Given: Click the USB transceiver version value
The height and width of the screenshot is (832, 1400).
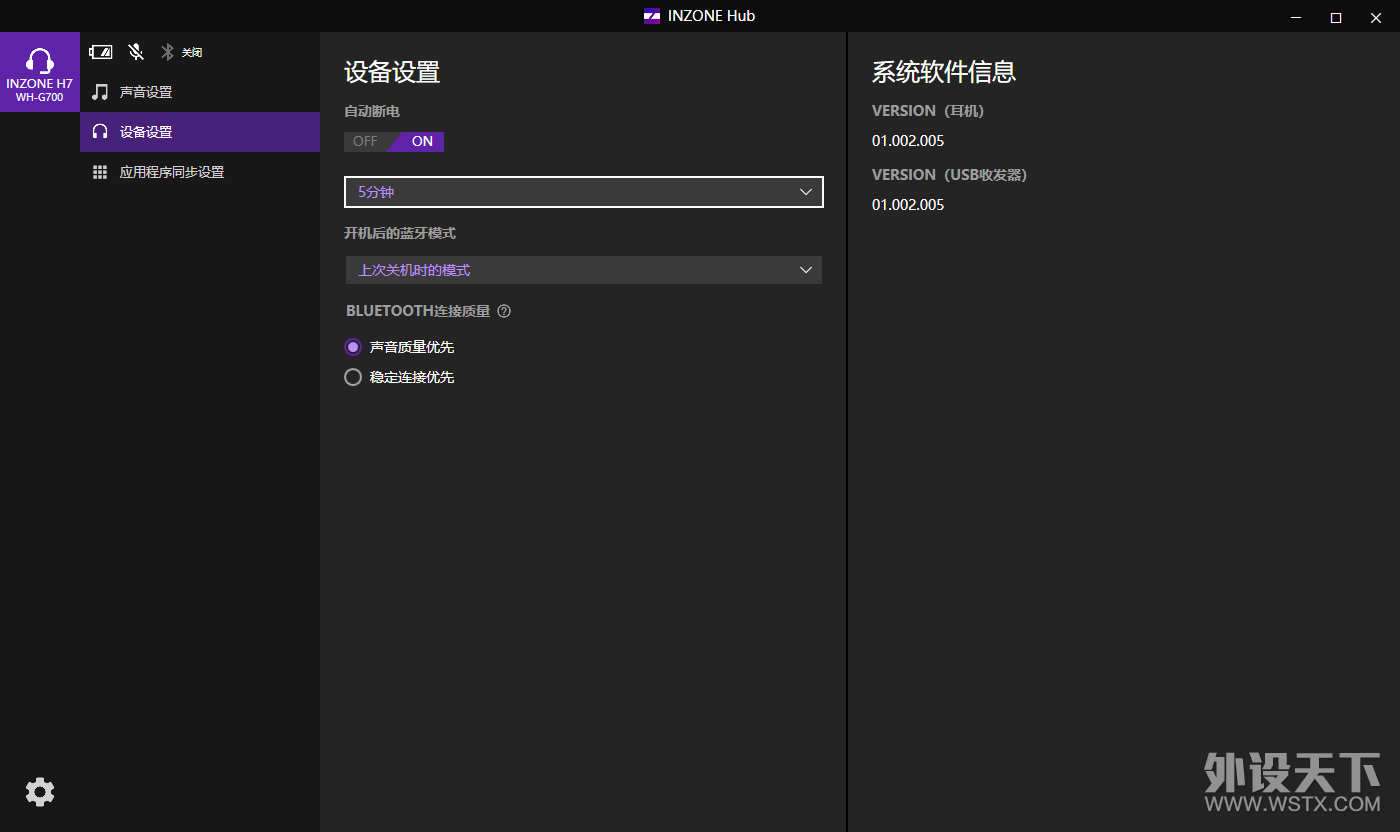Looking at the screenshot, I should pyautogui.click(x=908, y=205).
